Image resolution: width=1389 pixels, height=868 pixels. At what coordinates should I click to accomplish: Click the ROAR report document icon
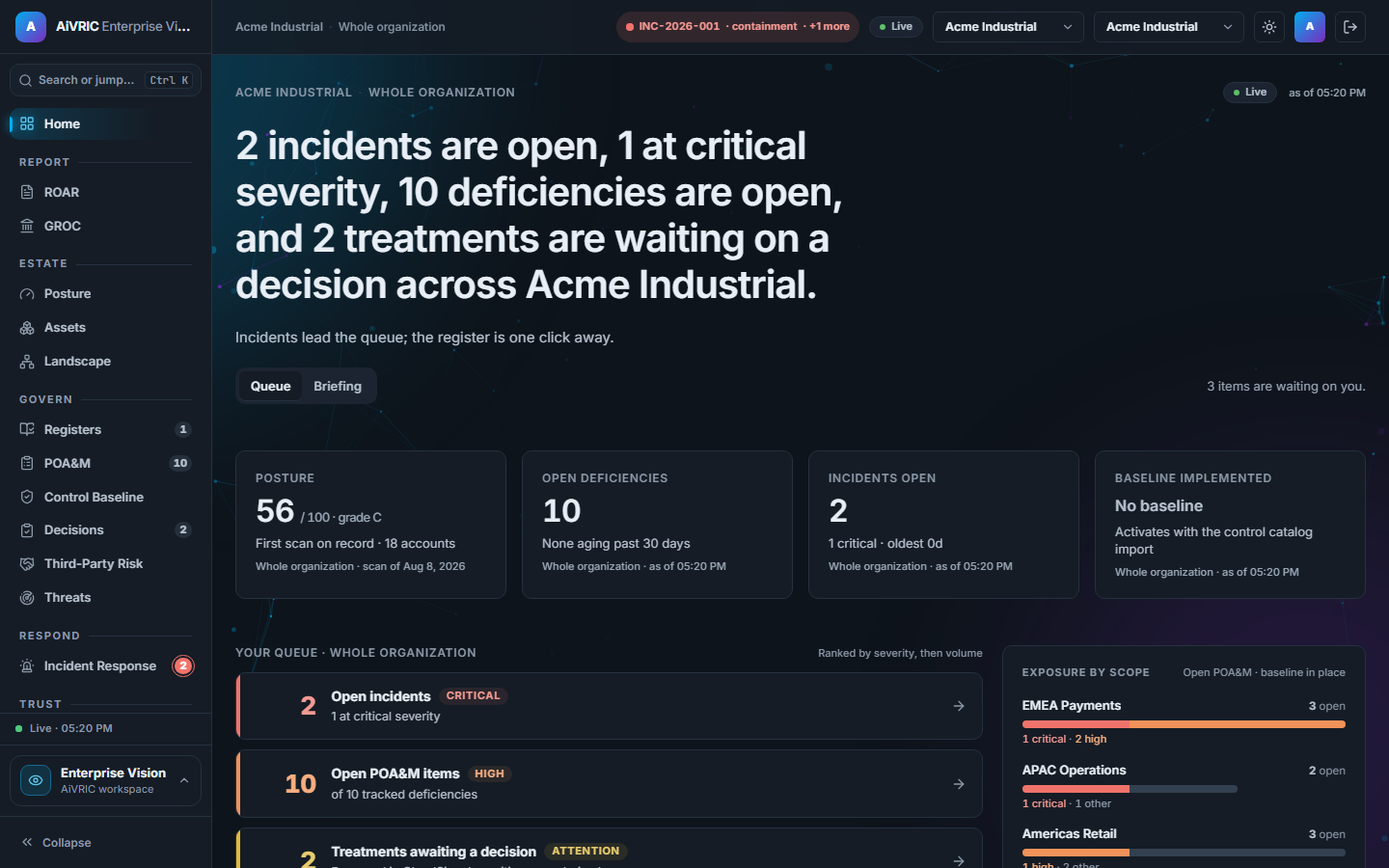[x=27, y=192]
